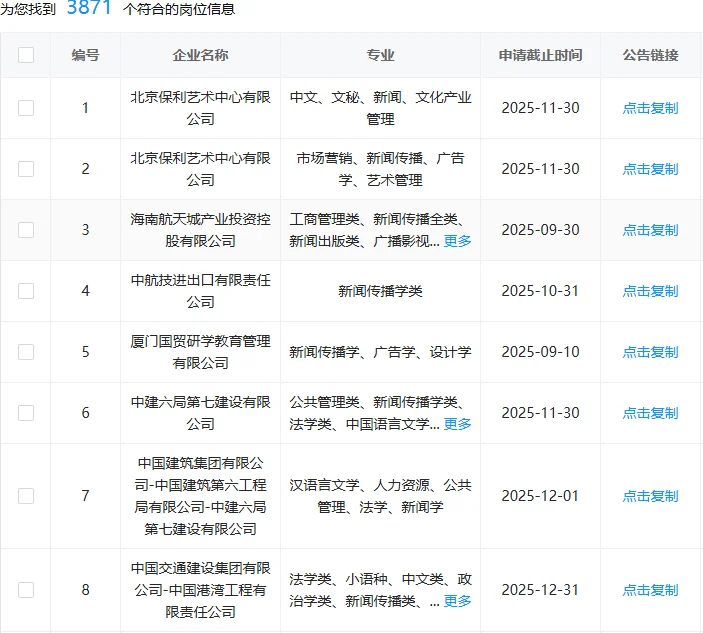Click deadline 2025-11-30 in row 1
The height and width of the screenshot is (633, 703).
[x=540, y=108]
